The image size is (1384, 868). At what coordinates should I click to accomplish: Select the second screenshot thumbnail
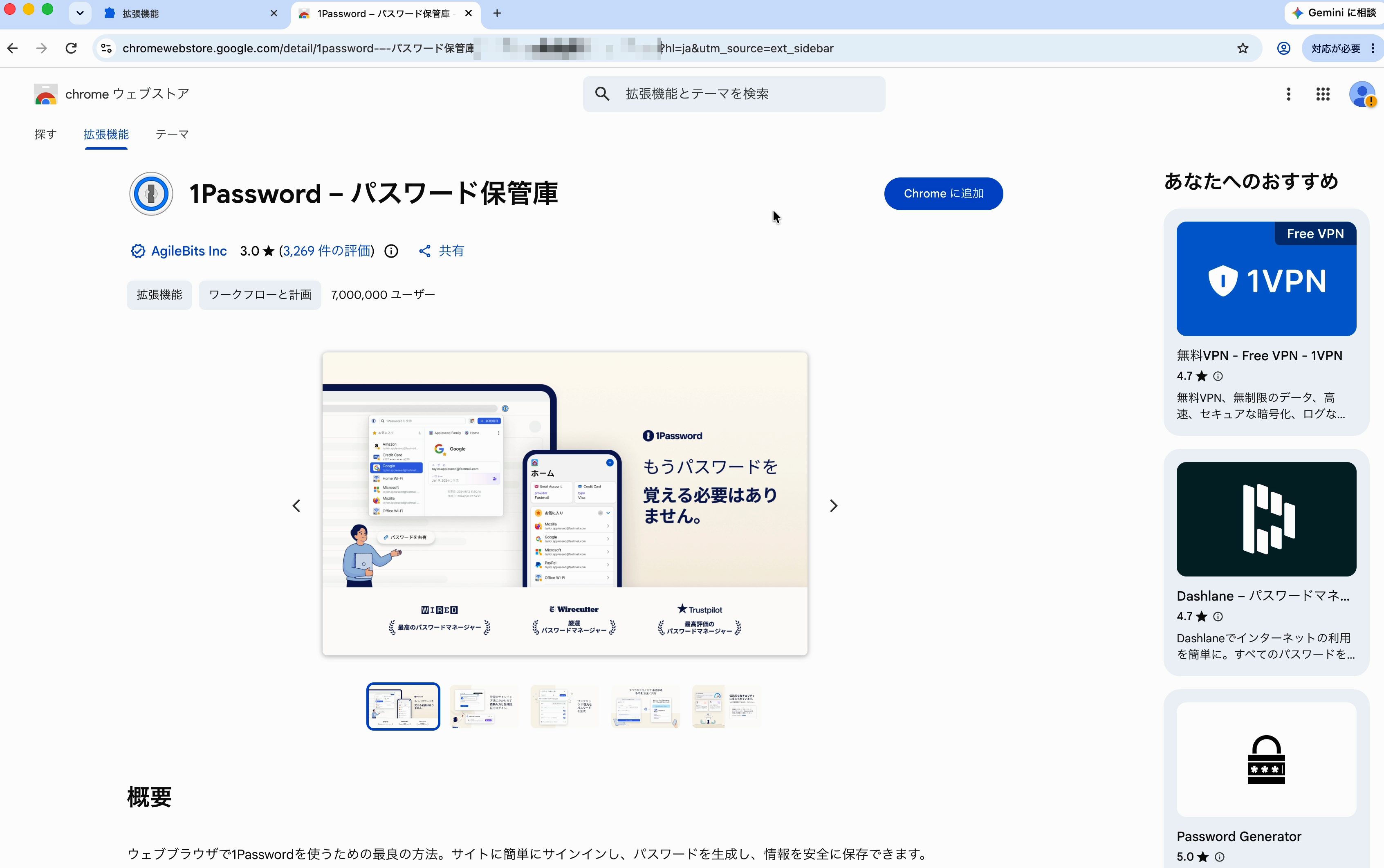tap(484, 706)
